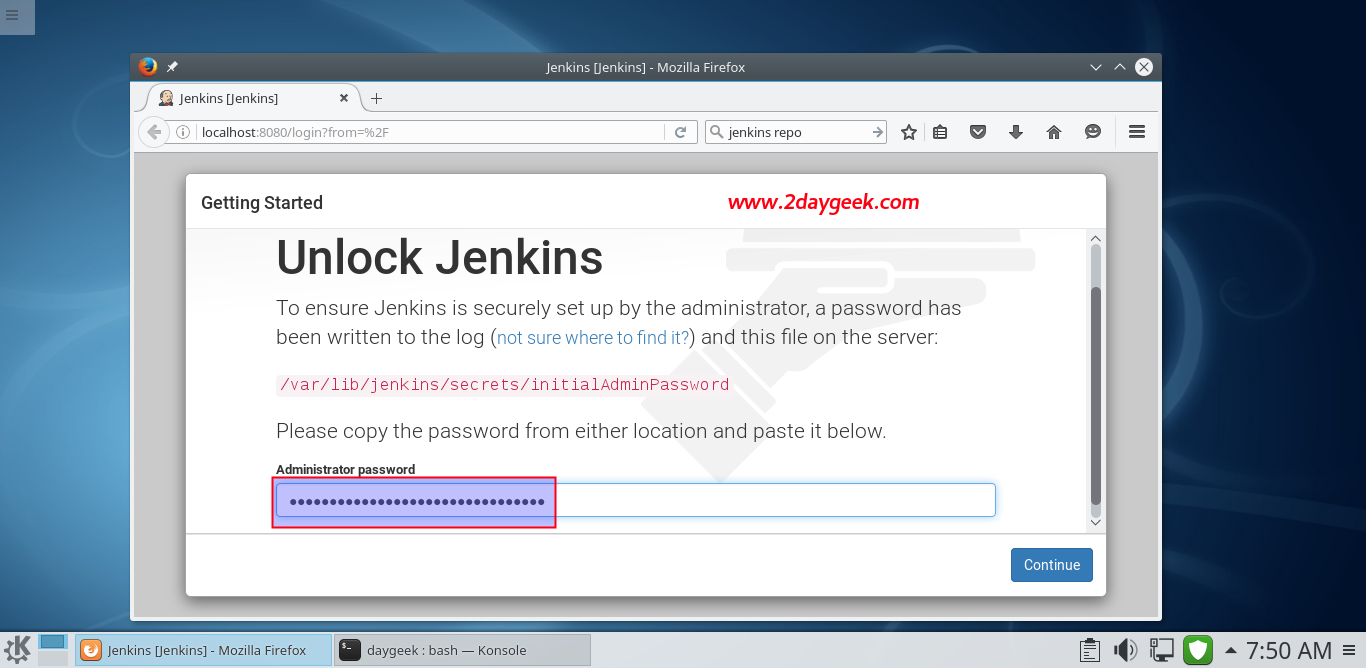Bookmark this page with the star icon
Screen dimensions: 1366x668
click(908, 132)
